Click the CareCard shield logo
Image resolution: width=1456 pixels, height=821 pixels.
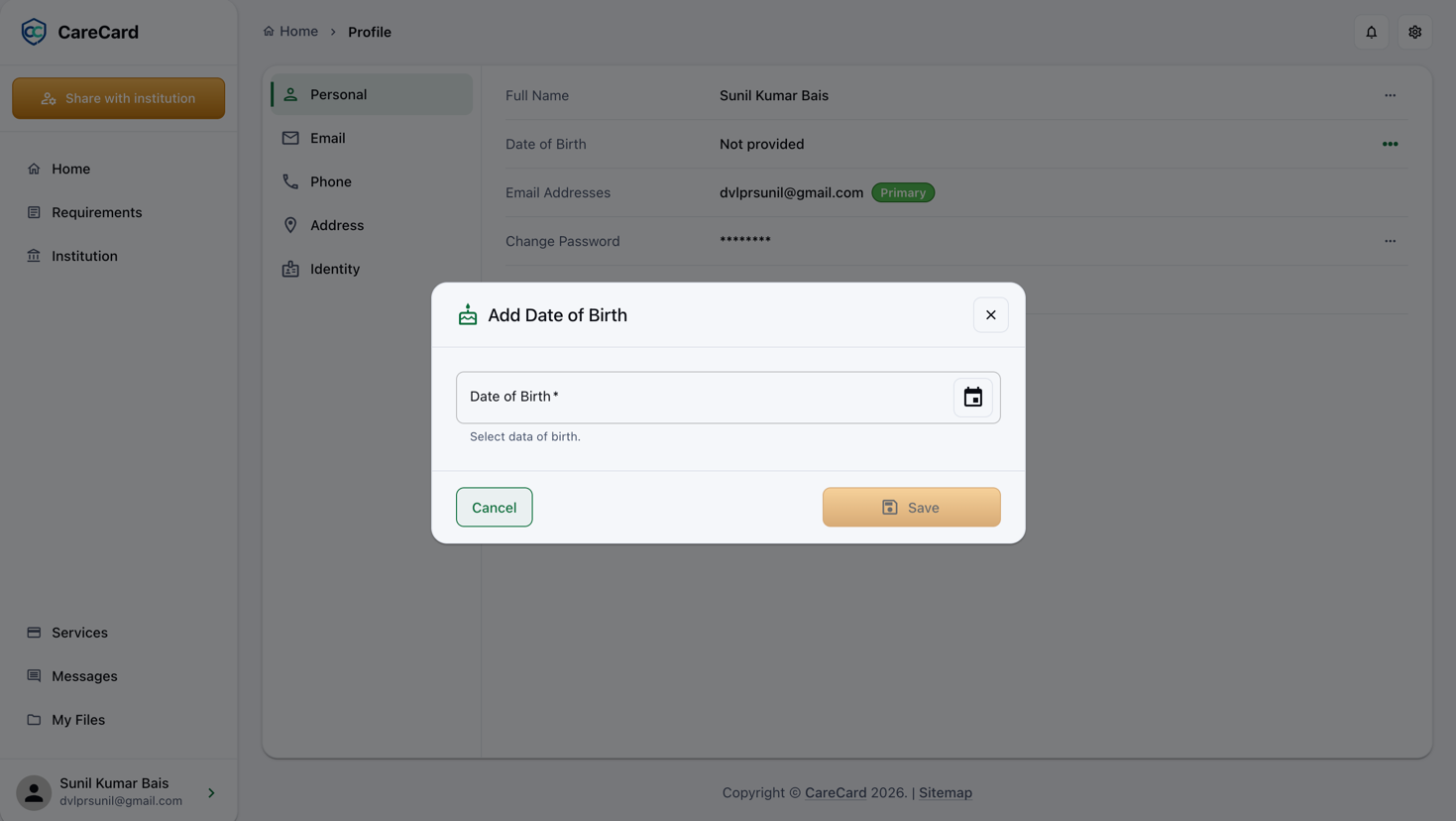(34, 32)
